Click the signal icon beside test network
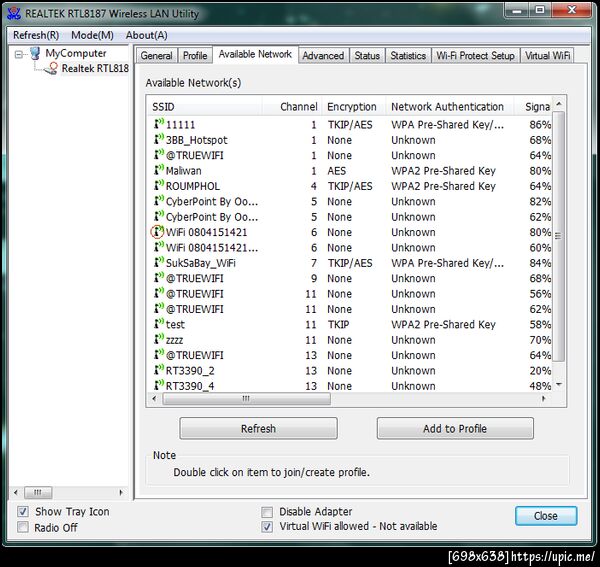The height and width of the screenshot is (567, 600). [159, 324]
